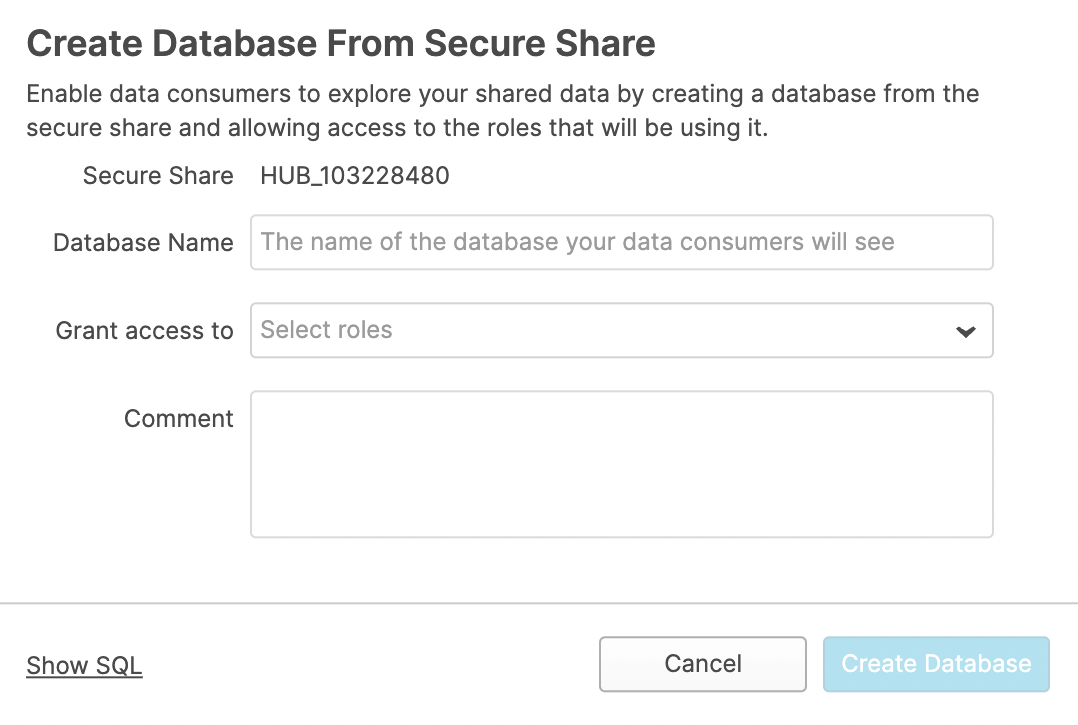Click the Select roles placeholder text

(x=326, y=330)
